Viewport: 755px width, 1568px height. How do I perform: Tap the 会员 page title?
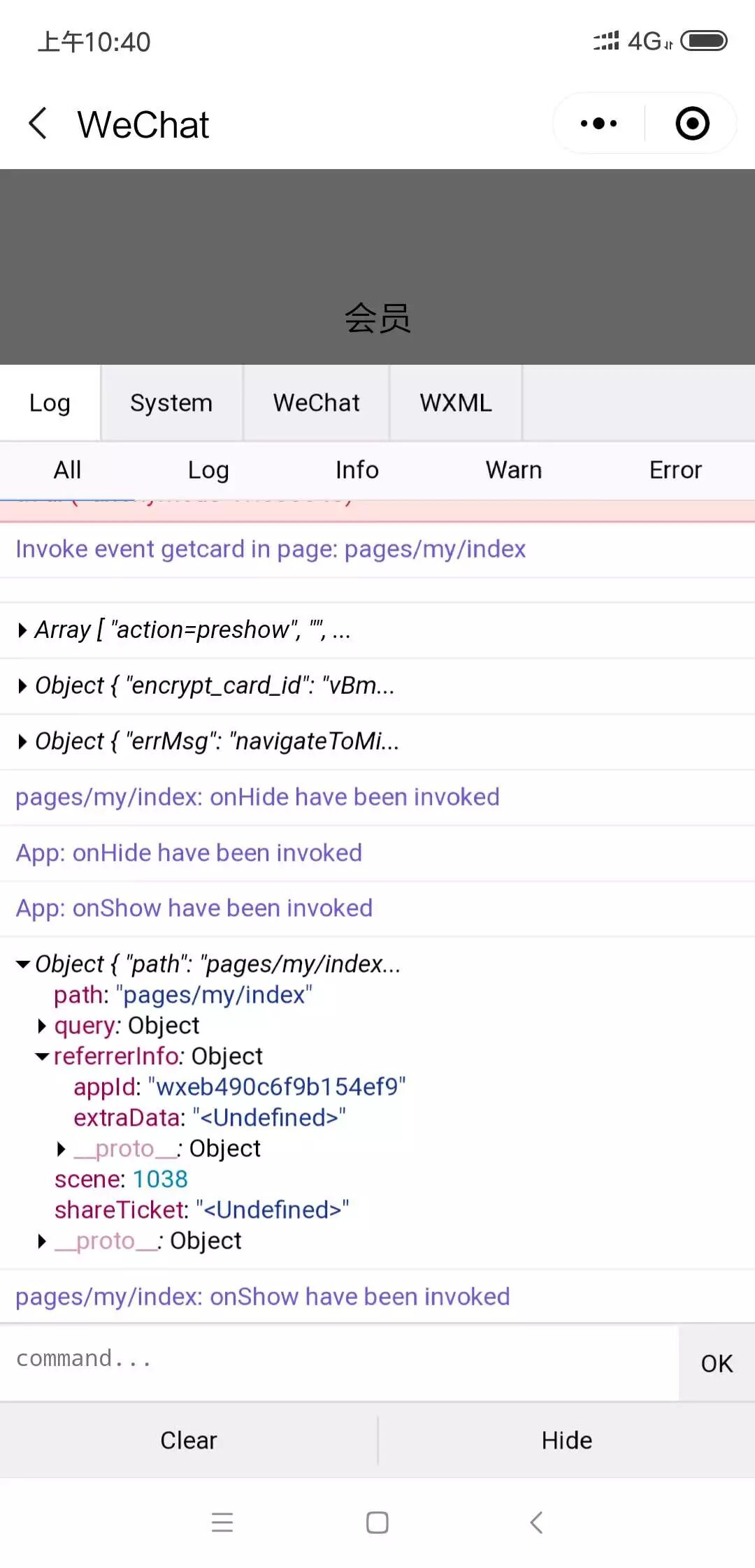pos(377,319)
